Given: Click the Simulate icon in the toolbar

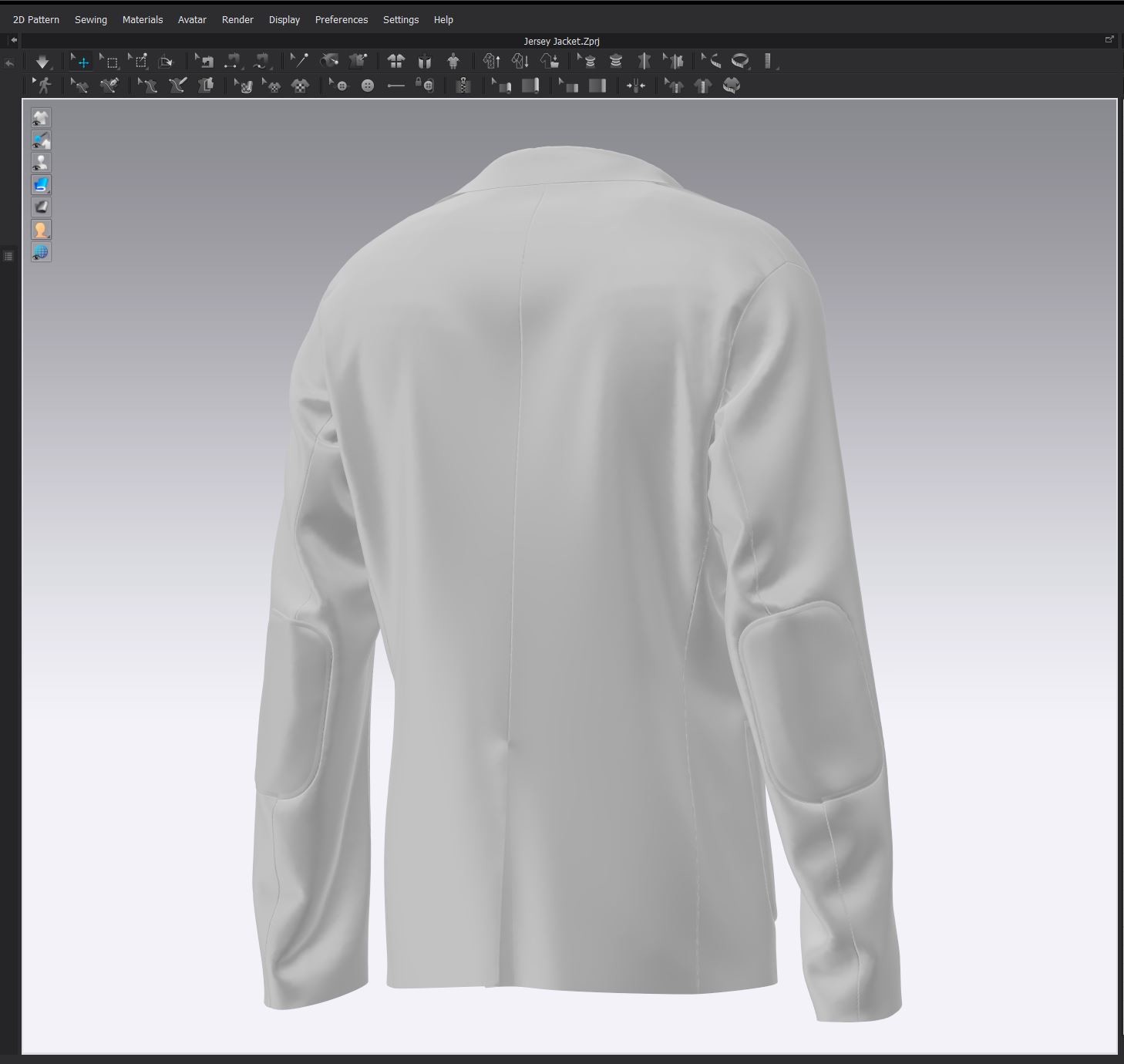Looking at the screenshot, I should tap(42, 61).
